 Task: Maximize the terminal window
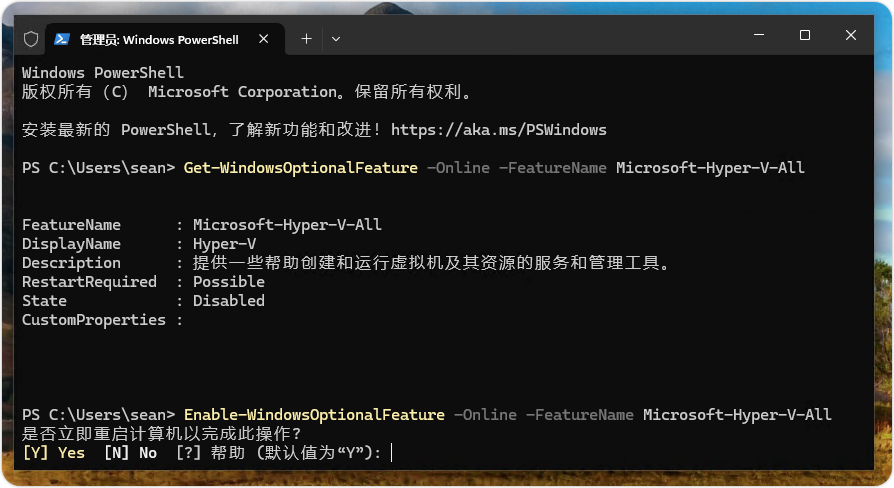[804, 35]
